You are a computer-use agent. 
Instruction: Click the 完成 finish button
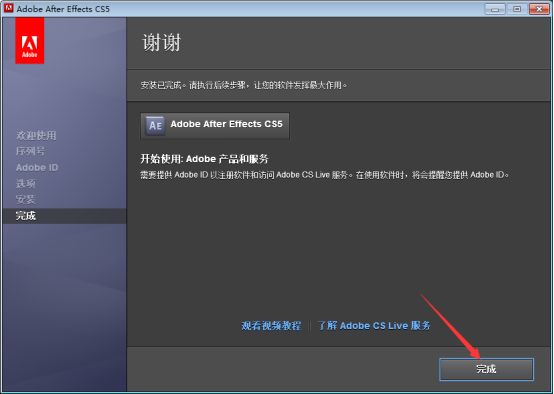[486, 369]
